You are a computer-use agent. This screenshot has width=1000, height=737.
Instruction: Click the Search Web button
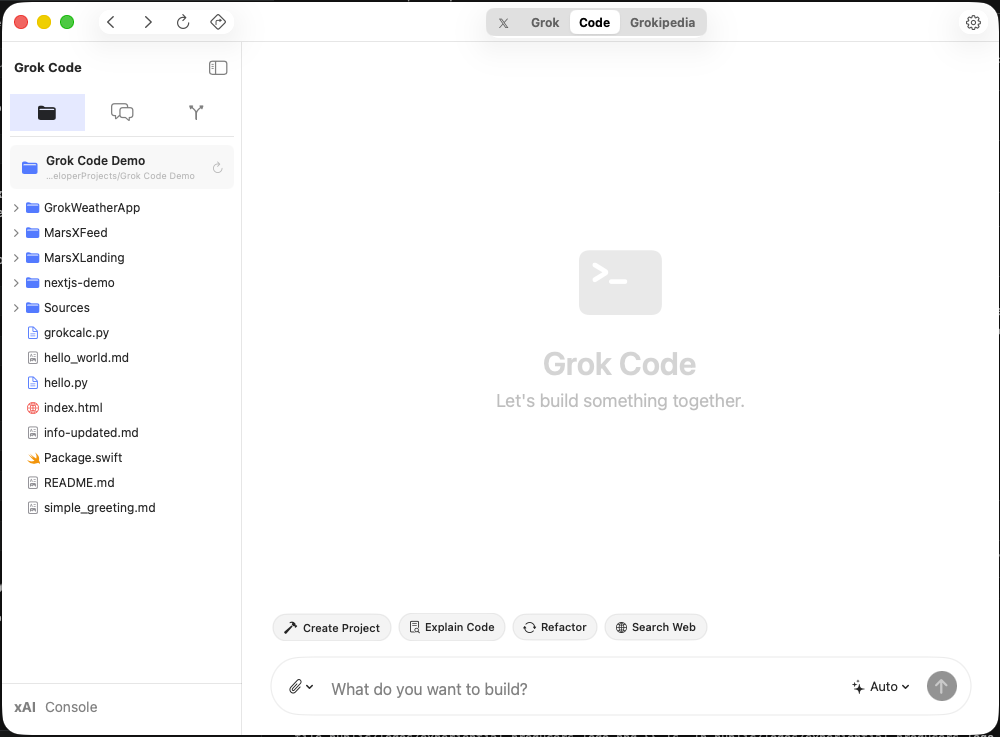[656, 627]
